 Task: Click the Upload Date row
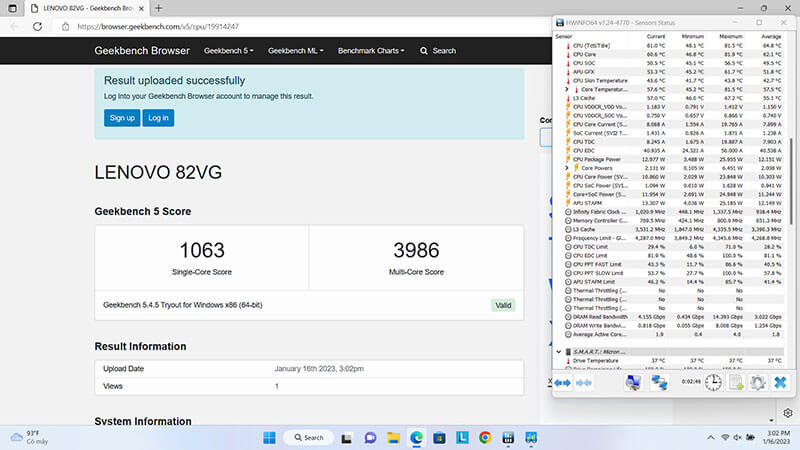tap(309, 369)
